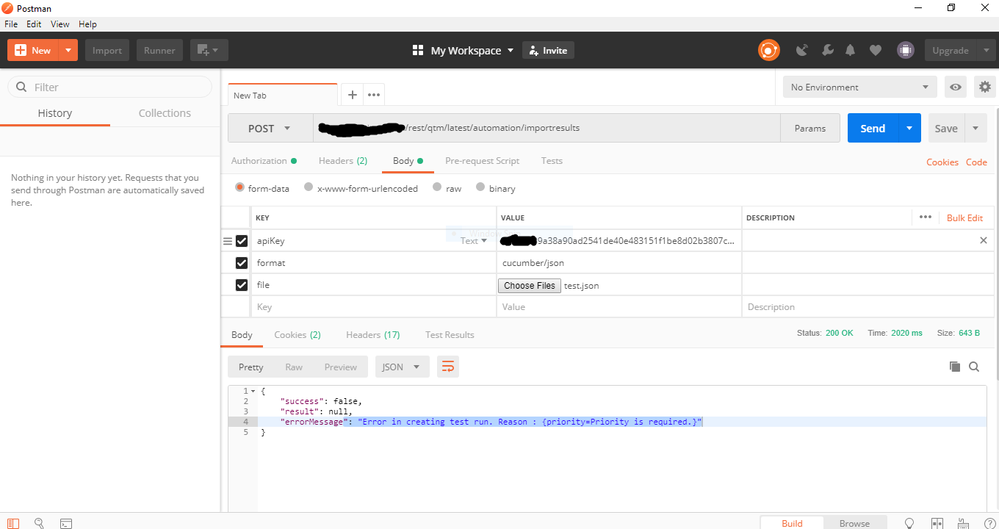Expand the Send button dropdown arrow
This screenshot has width=999, height=529.
pyautogui.click(x=909, y=128)
